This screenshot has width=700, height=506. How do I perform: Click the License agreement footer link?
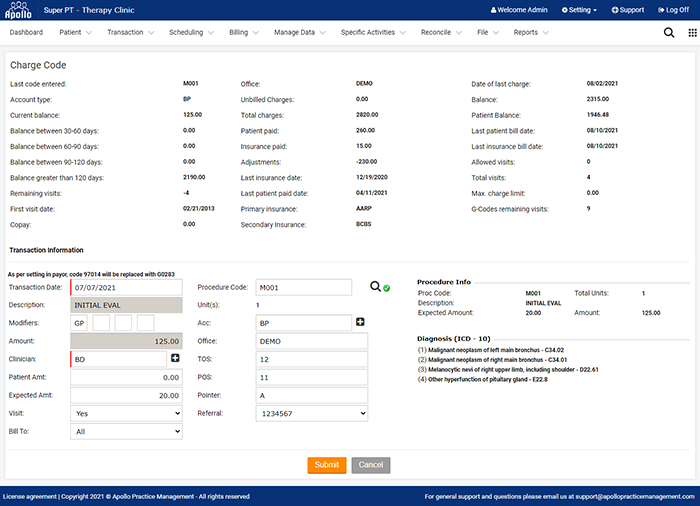tap(29, 496)
